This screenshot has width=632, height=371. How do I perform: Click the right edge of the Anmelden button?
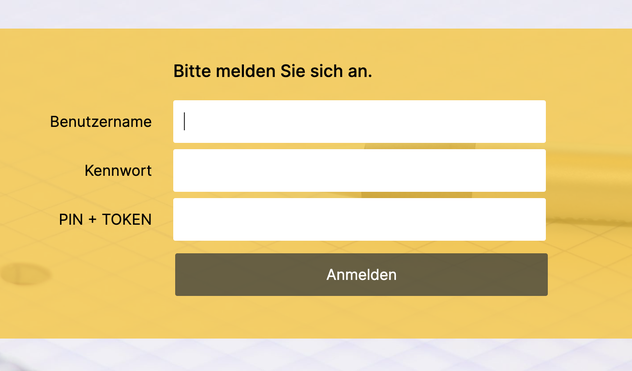(542, 275)
